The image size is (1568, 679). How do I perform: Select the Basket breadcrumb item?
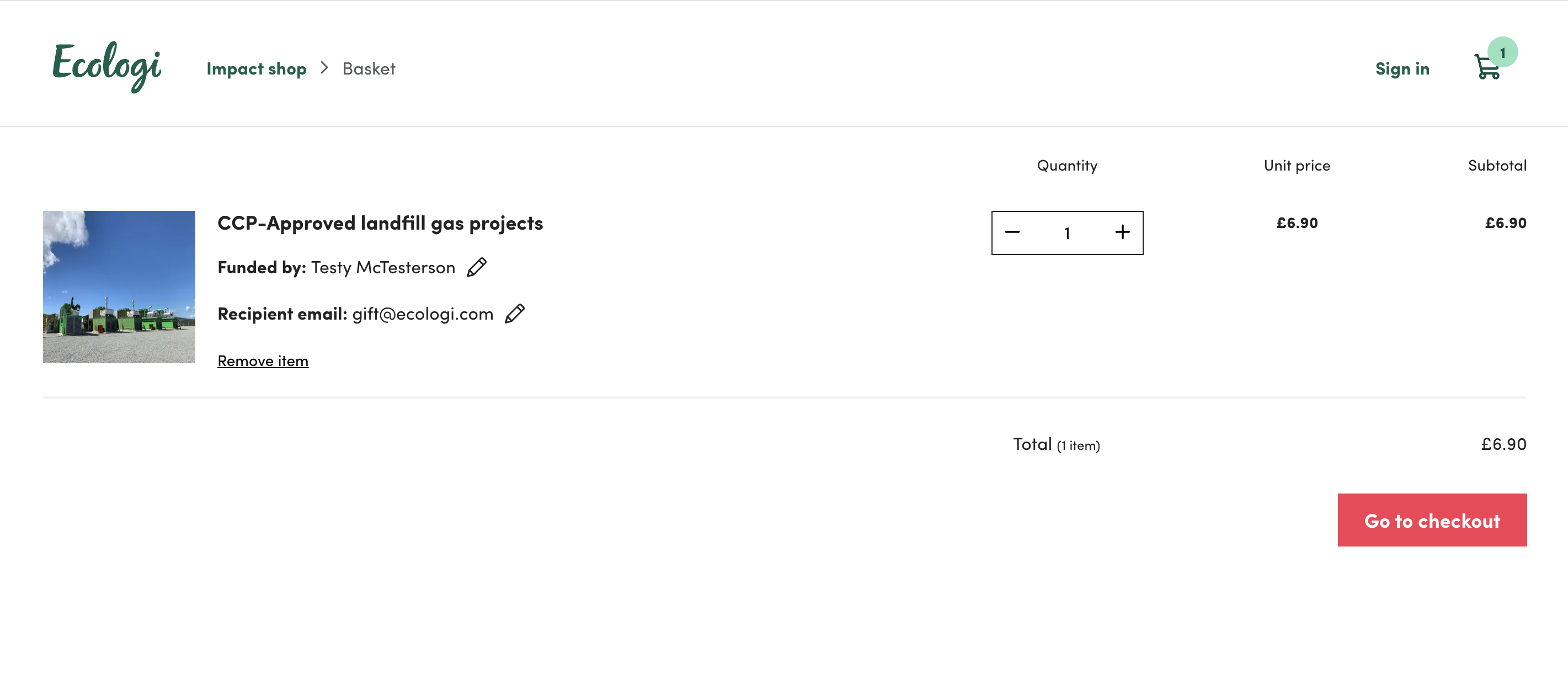click(369, 69)
